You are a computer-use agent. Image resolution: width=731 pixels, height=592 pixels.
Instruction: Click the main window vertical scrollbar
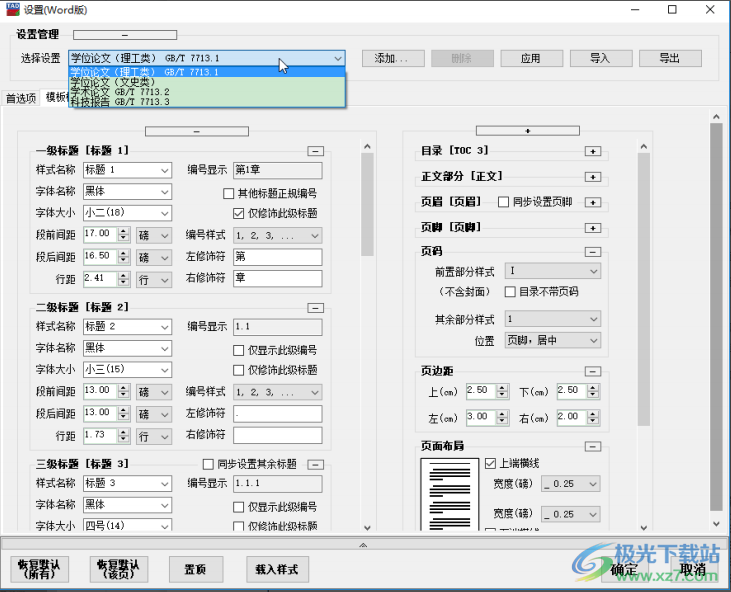click(716, 317)
